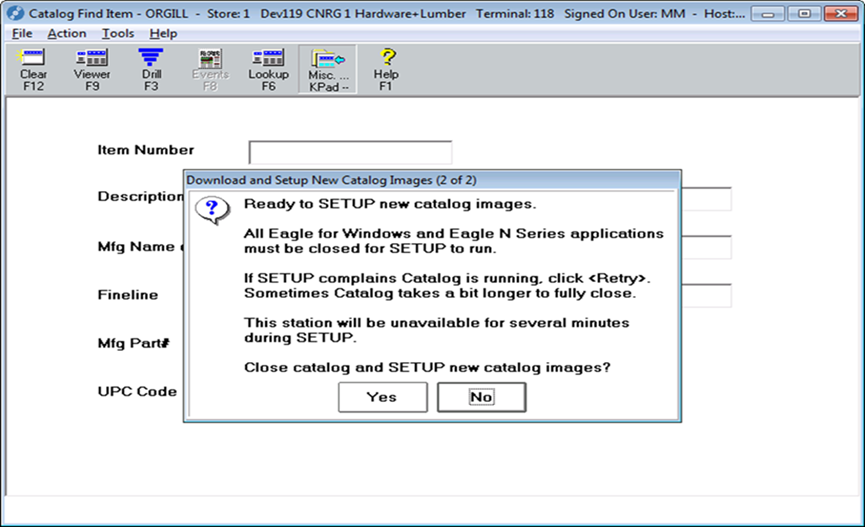This screenshot has height=527, width=865.
Task: Confirm setup with the Yes button
Action: point(382,397)
